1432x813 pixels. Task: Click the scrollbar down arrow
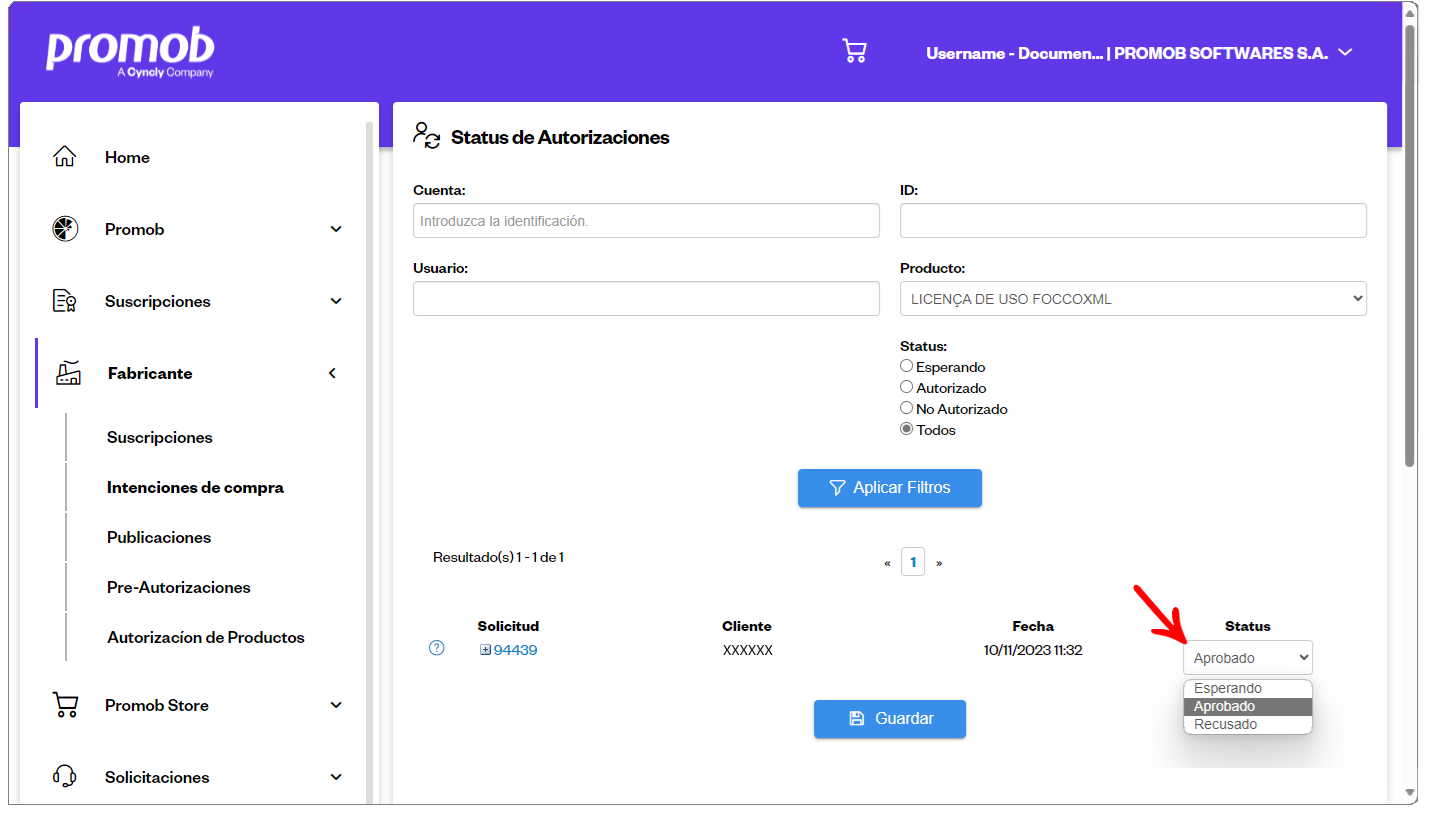1410,793
